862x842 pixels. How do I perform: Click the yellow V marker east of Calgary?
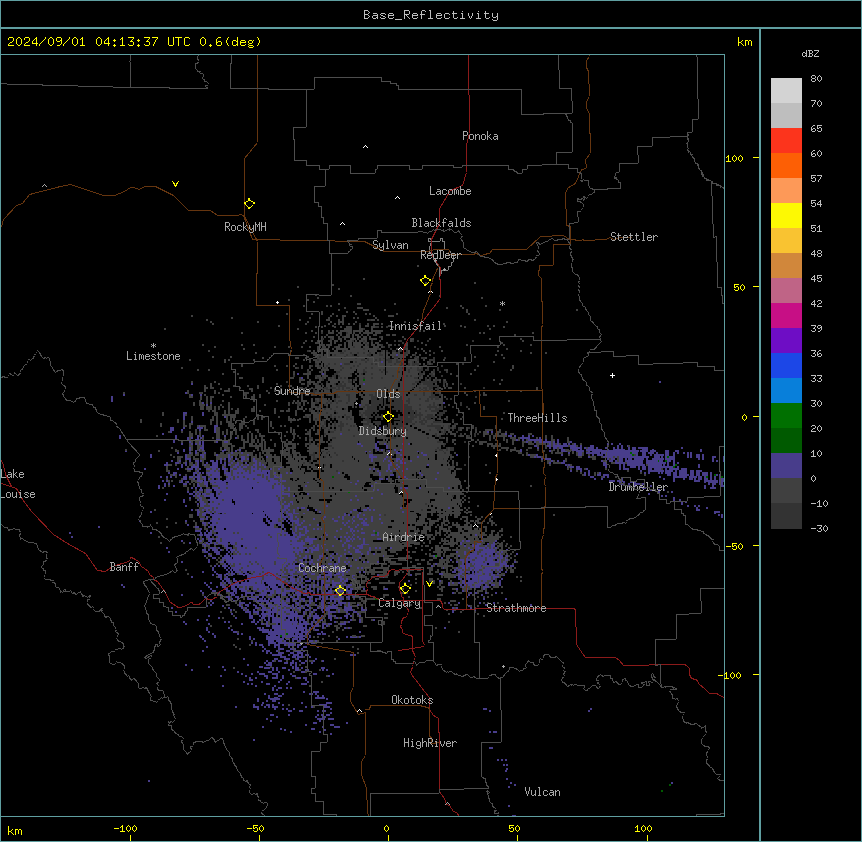pyautogui.click(x=429, y=584)
